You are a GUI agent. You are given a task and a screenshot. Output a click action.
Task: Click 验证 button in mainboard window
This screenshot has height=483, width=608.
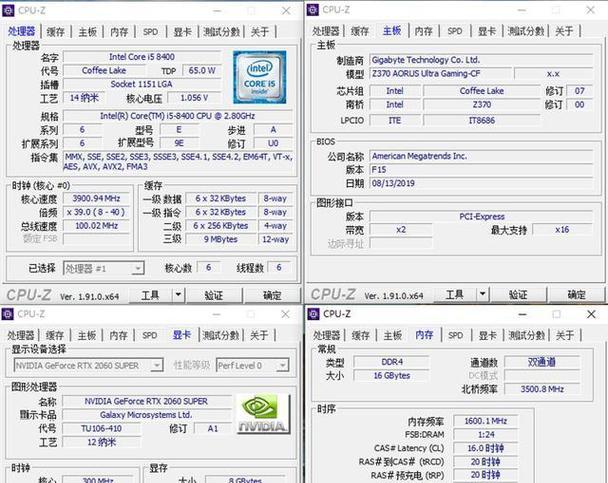click(x=518, y=295)
